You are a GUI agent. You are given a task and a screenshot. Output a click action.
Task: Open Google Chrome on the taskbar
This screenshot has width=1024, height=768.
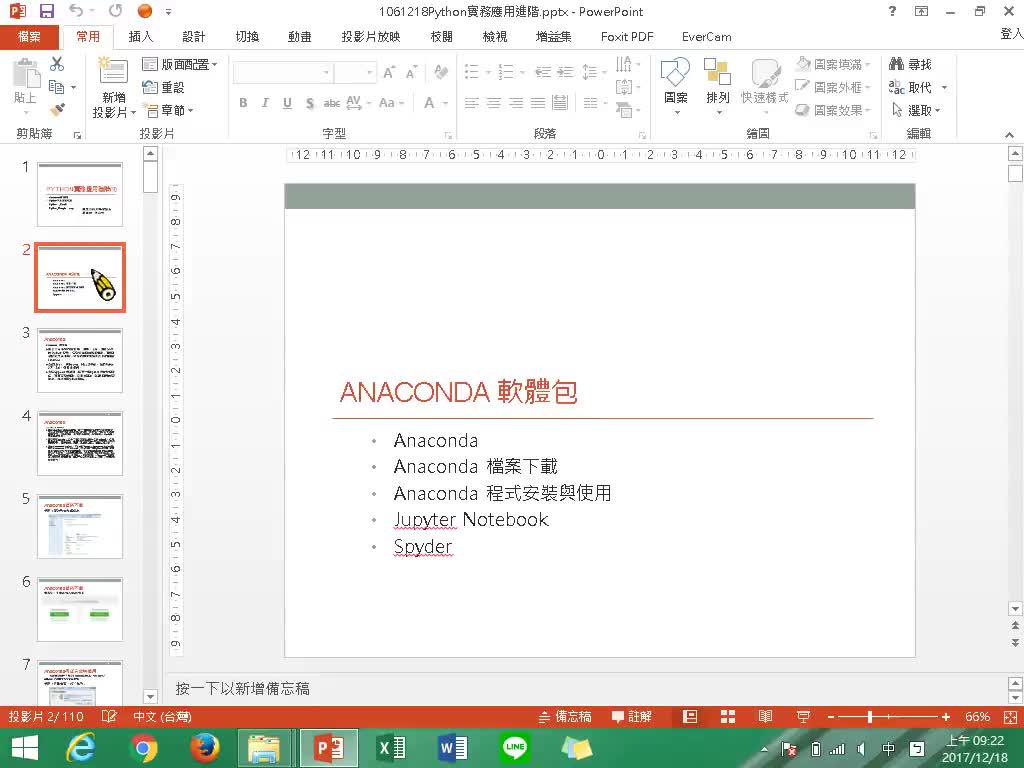(144, 748)
